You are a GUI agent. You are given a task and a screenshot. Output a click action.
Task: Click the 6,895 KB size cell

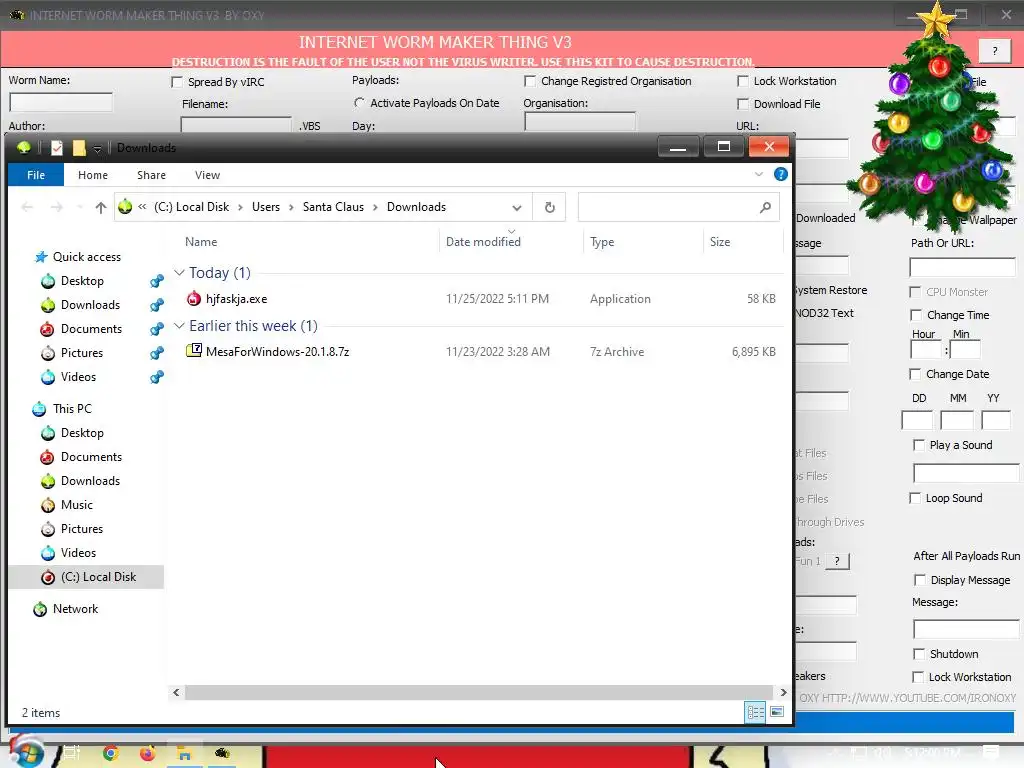point(754,351)
